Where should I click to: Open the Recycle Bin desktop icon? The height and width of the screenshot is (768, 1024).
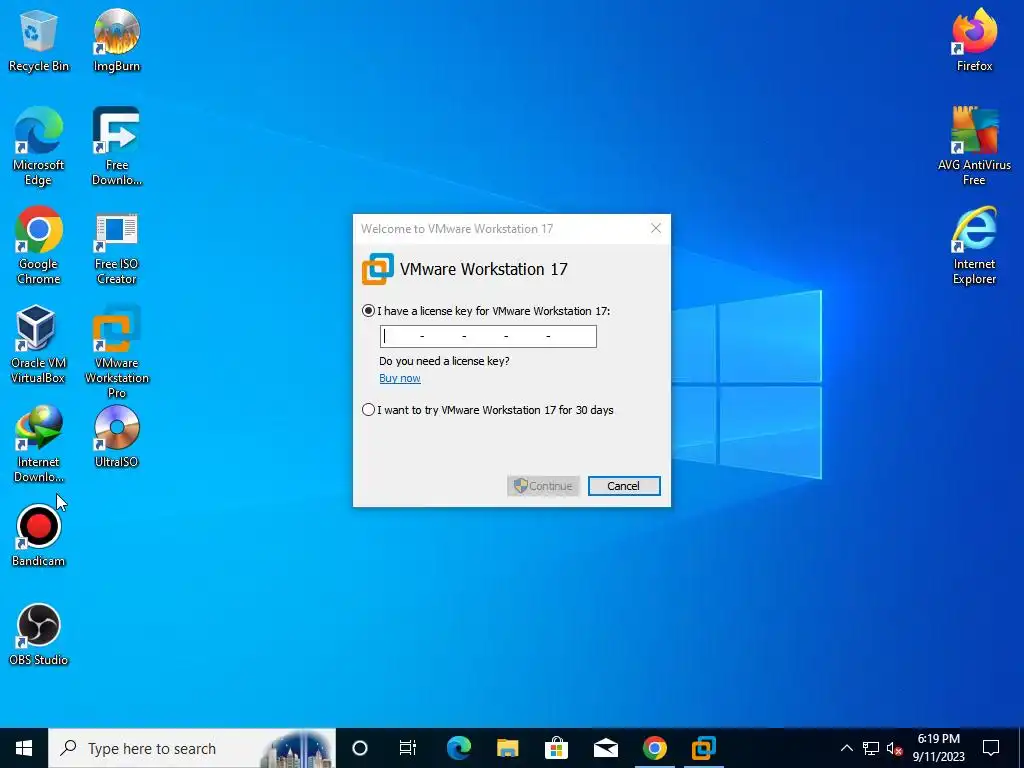pos(38,40)
